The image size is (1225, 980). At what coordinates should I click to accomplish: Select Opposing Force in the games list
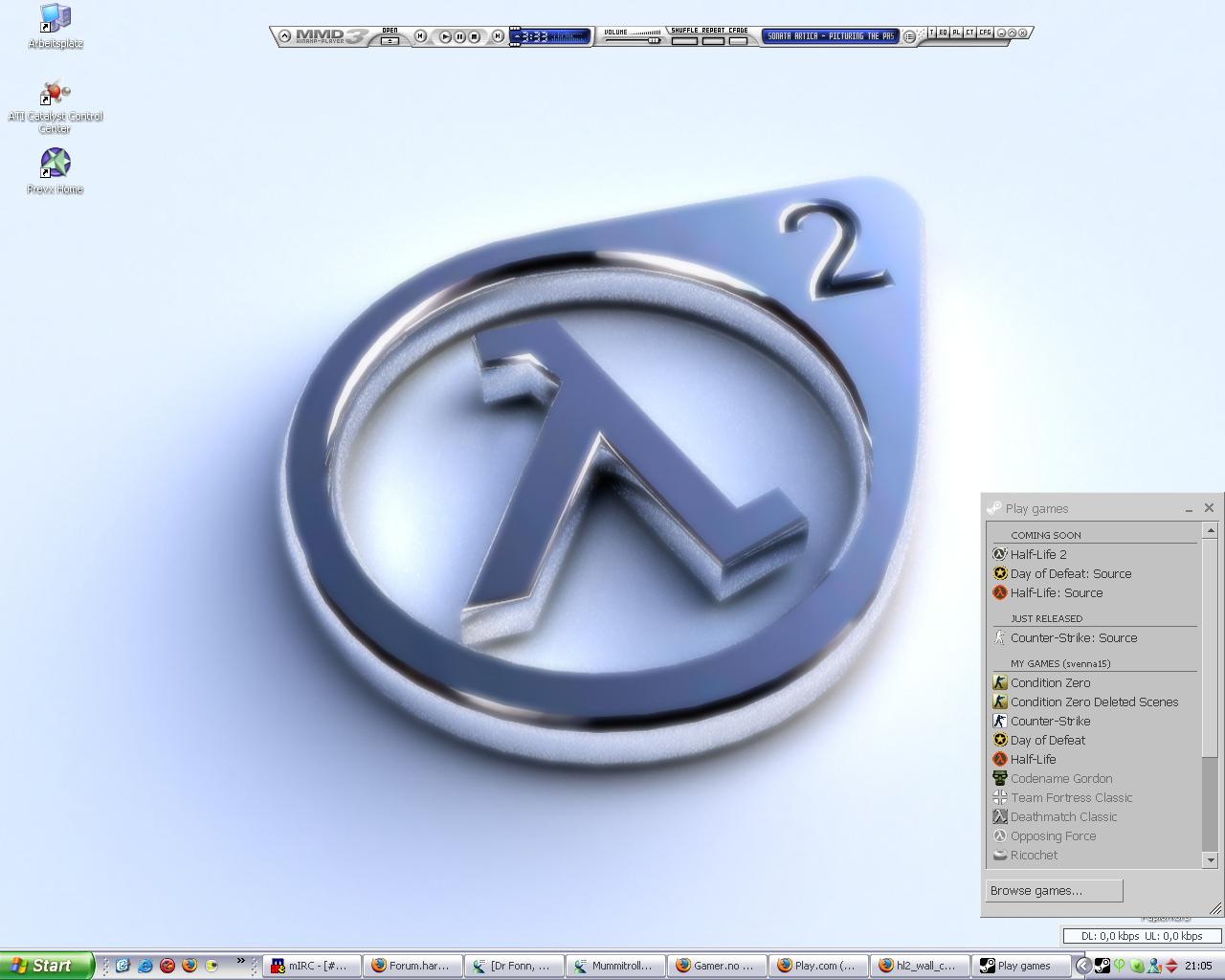tap(1094, 835)
